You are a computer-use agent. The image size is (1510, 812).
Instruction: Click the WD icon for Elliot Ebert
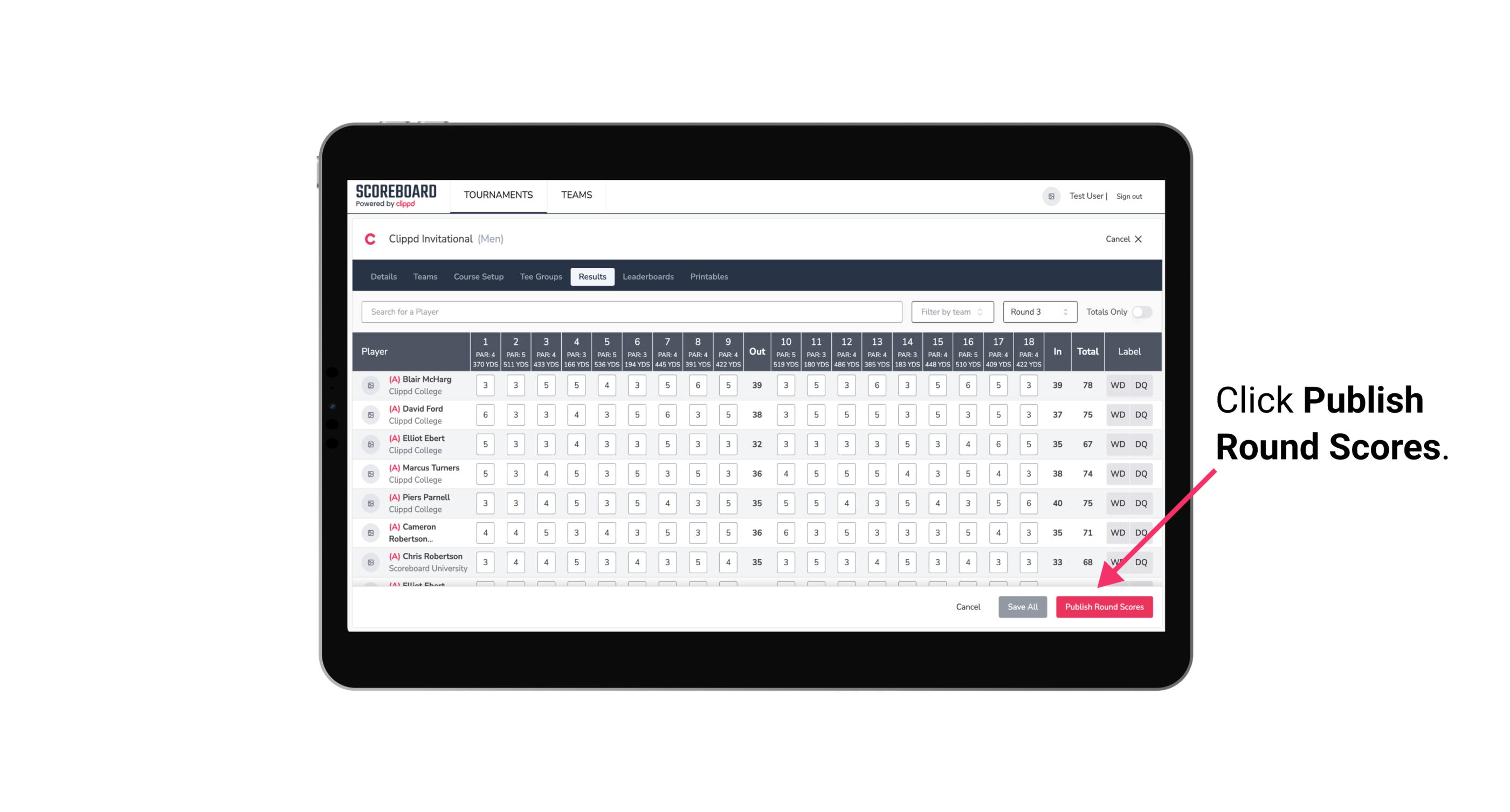pyautogui.click(x=1116, y=444)
